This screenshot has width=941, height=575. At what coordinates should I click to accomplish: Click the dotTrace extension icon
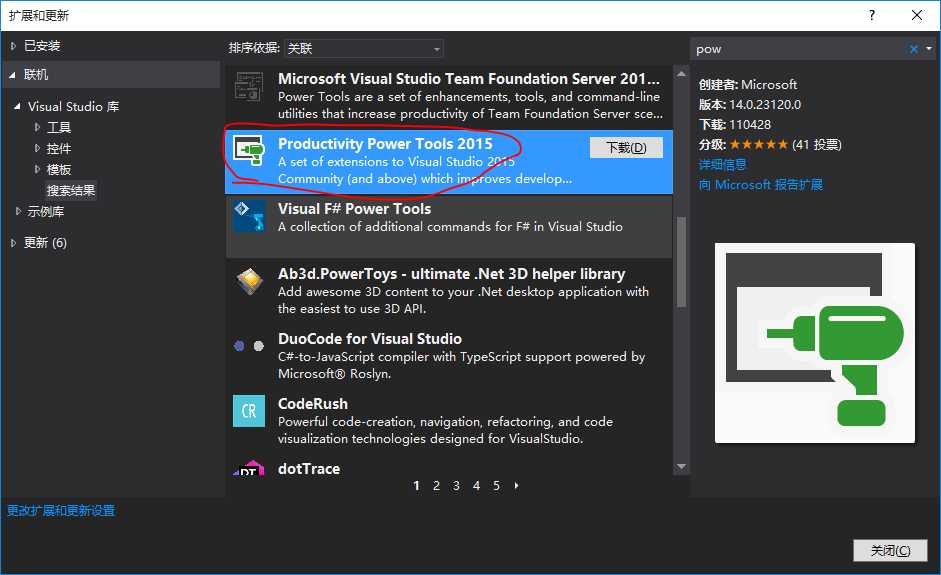click(249, 469)
